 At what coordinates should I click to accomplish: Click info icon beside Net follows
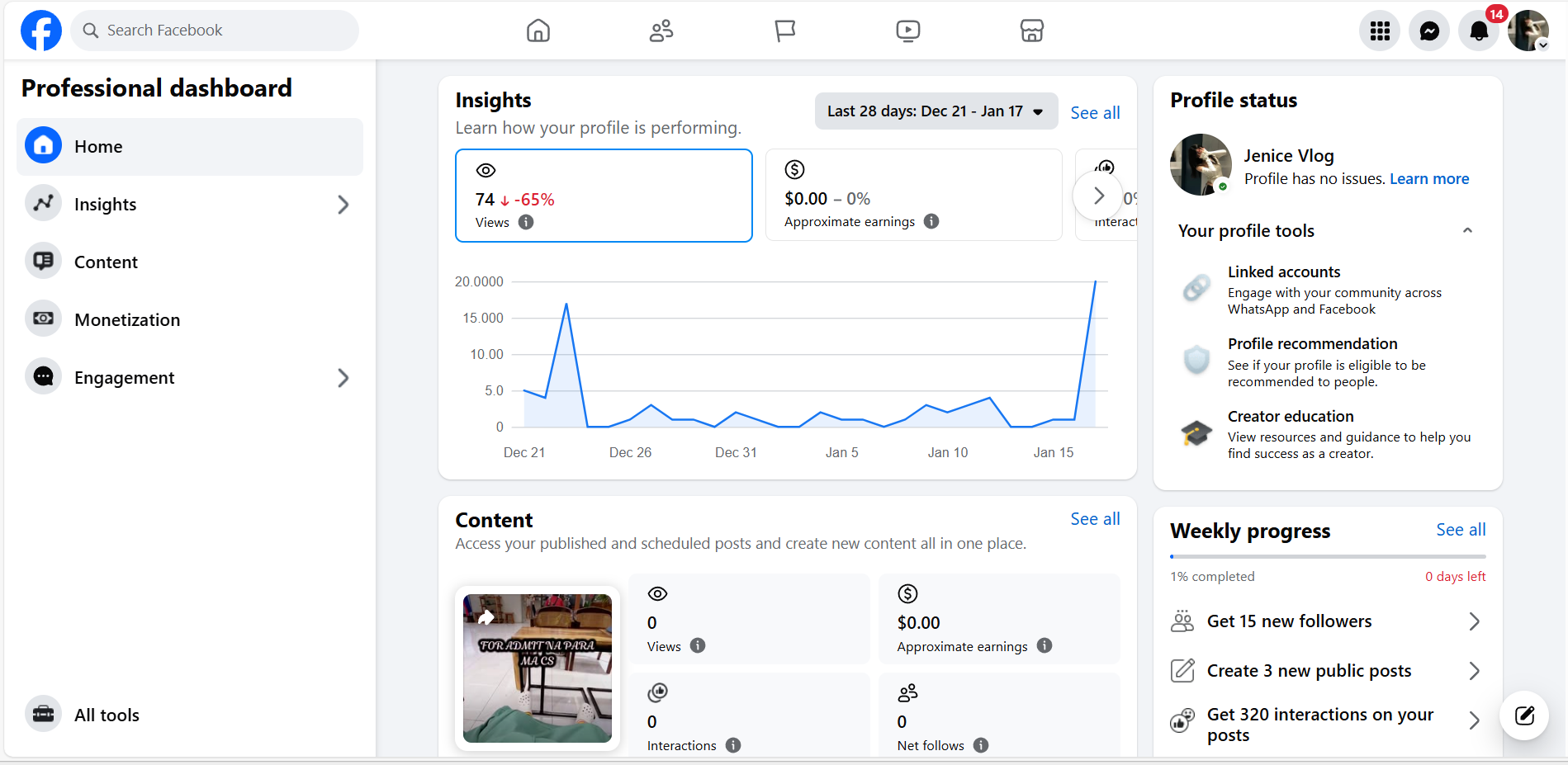point(981,745)
